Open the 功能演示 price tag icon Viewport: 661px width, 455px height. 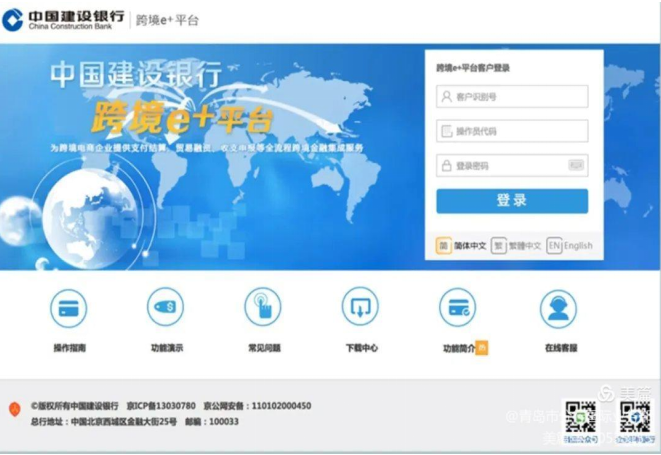[x=165, y=307]
